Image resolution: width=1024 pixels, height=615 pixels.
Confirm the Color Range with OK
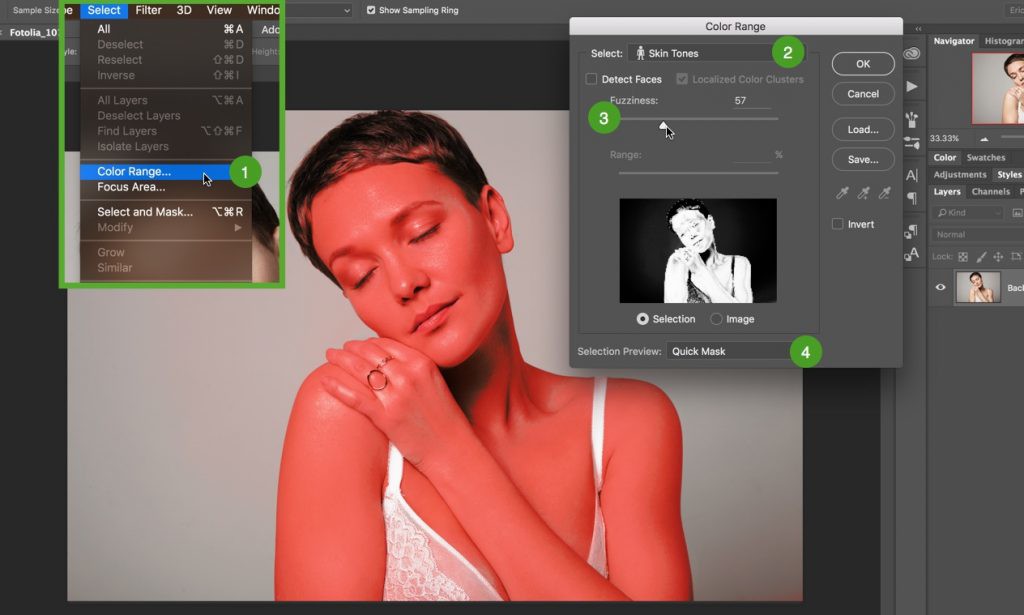pos(863,63)
